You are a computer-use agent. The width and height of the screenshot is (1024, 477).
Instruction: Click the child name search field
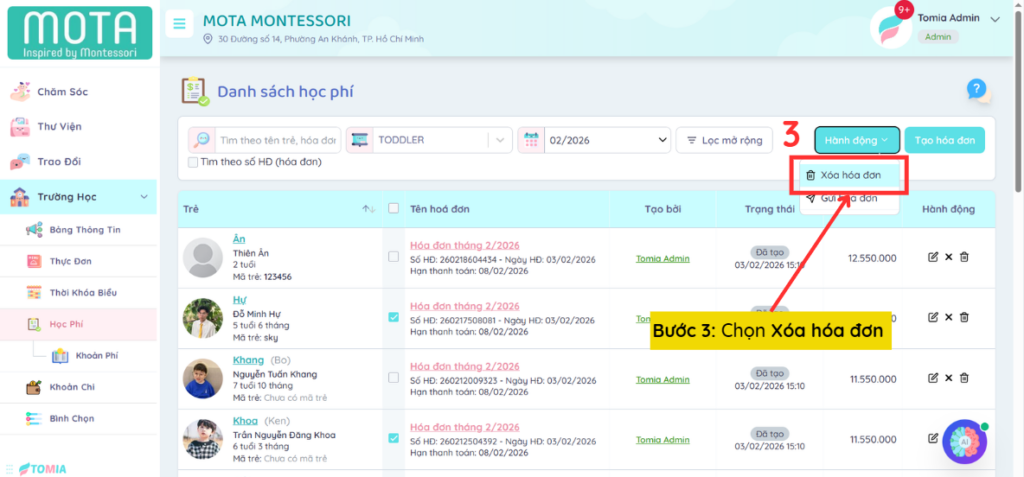[278, 141]
